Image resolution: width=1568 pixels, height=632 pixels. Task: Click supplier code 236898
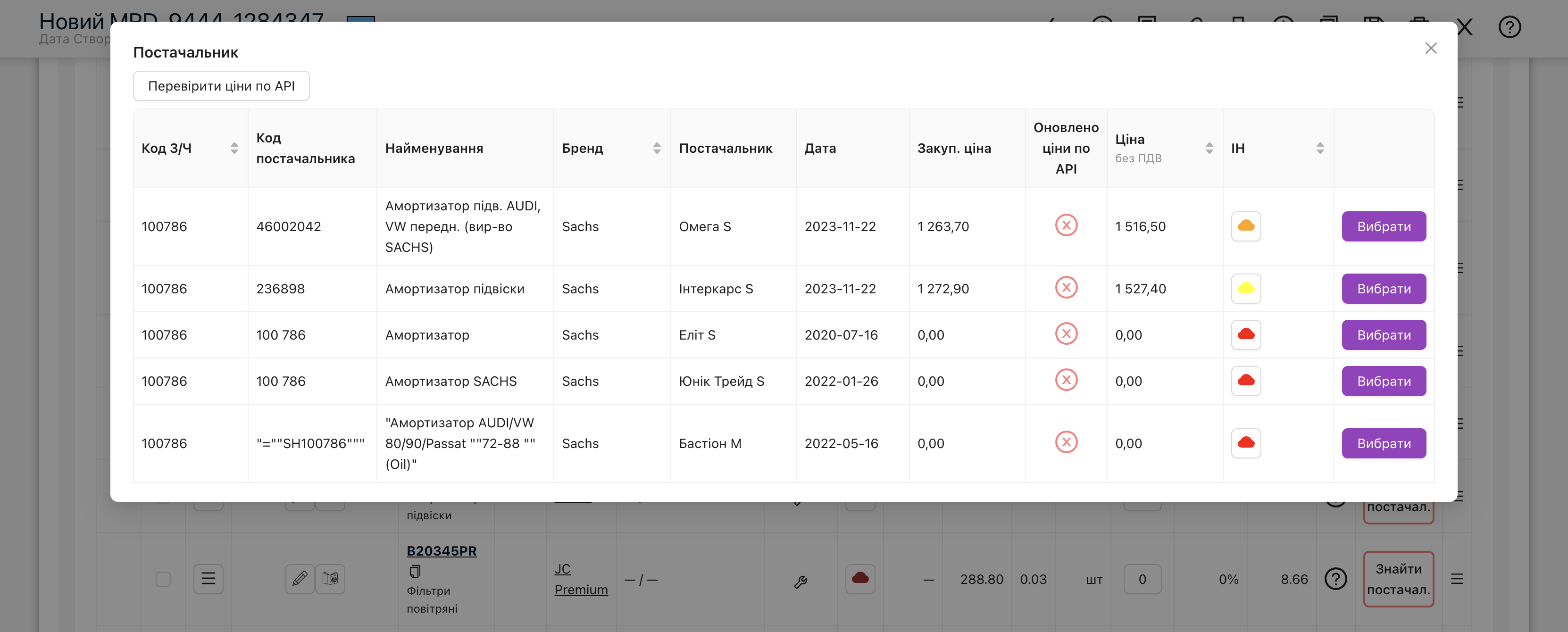[280, 289]
